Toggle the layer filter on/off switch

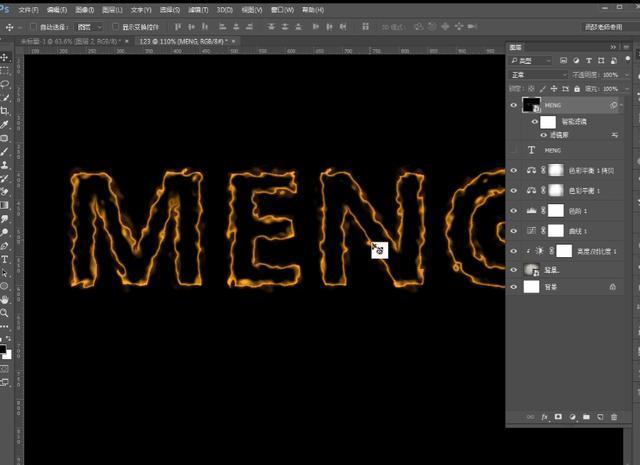pos(628,60)
